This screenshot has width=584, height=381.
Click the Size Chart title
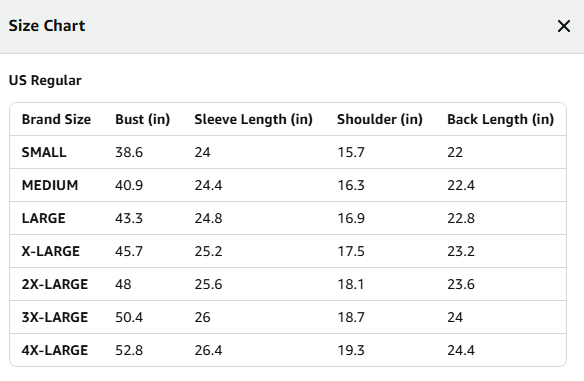pyautogui.click(x=47, y=26)
